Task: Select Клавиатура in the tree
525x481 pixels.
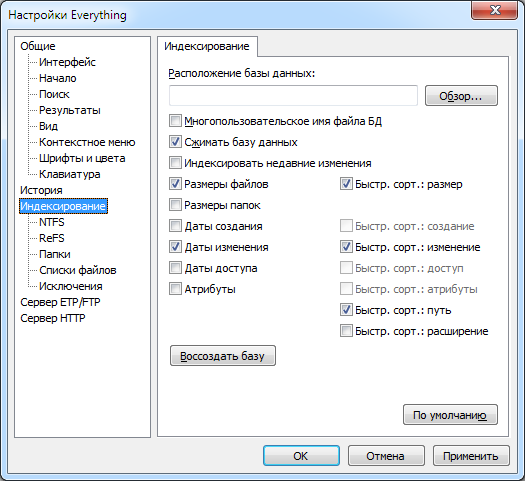Action: pos(70,174)
